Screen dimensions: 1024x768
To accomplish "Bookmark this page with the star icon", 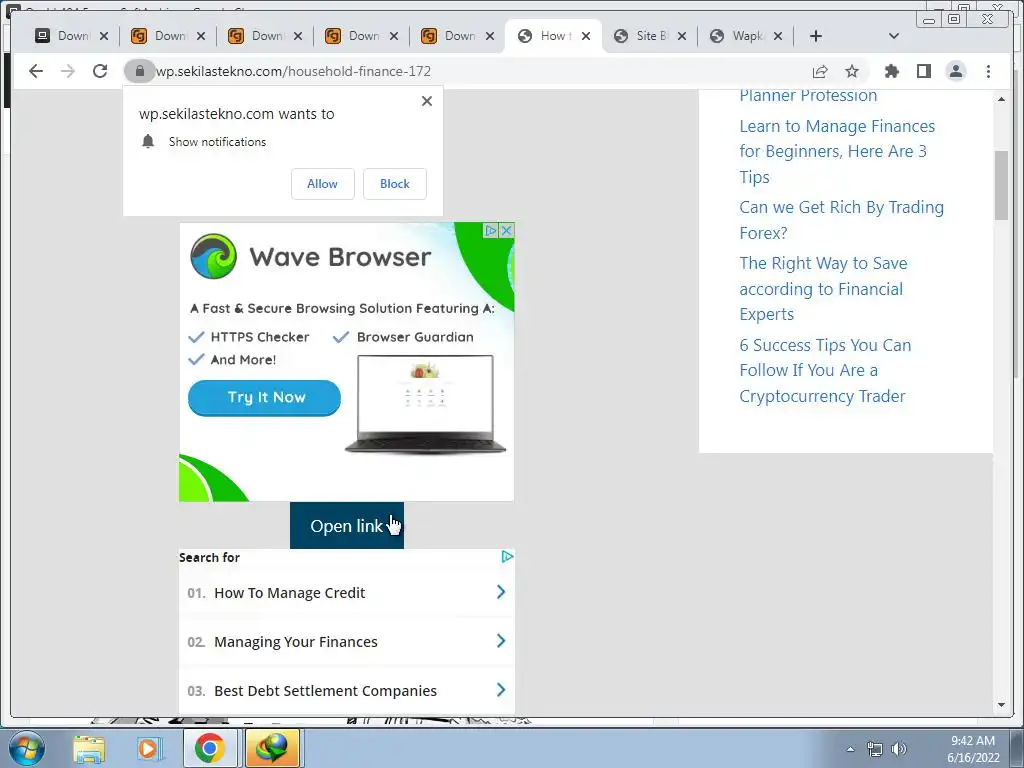I will tap(852, 71).
